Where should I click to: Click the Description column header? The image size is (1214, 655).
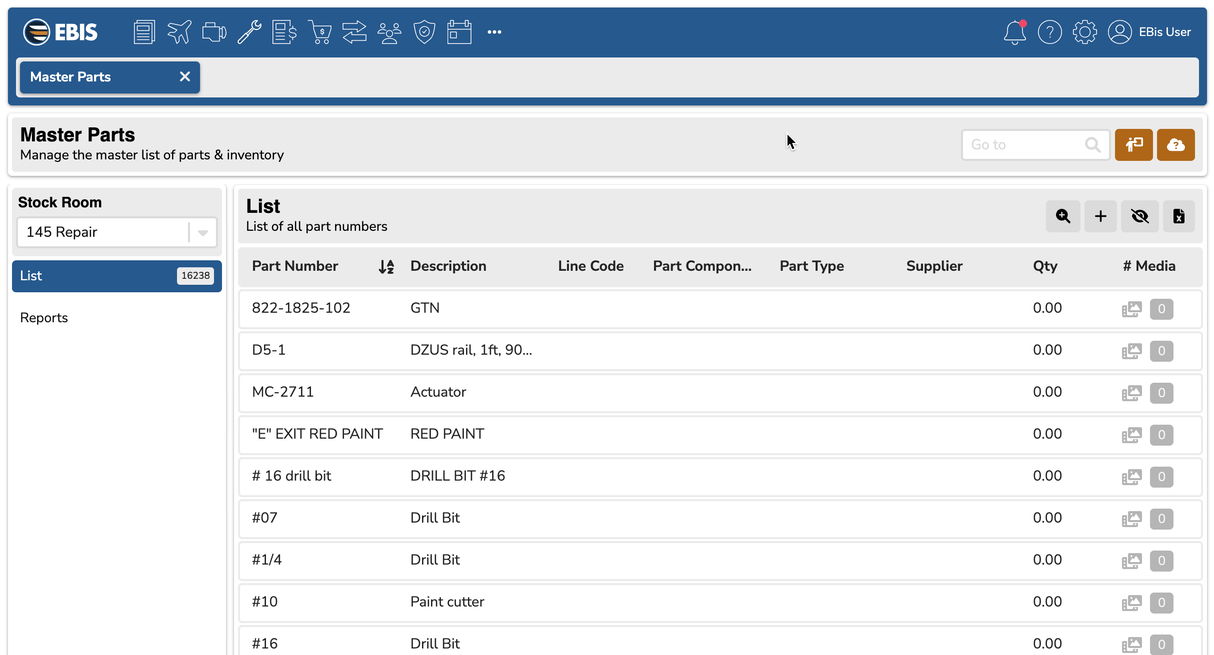pos(449,266)
